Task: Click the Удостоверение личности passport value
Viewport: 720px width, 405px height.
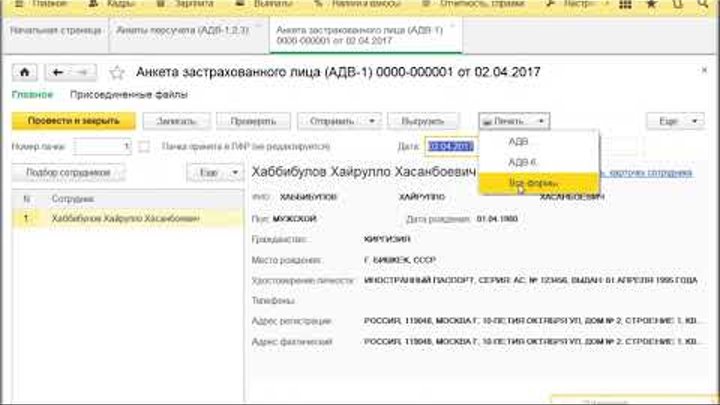Action: pyautogui.click(x=531, y=280)
